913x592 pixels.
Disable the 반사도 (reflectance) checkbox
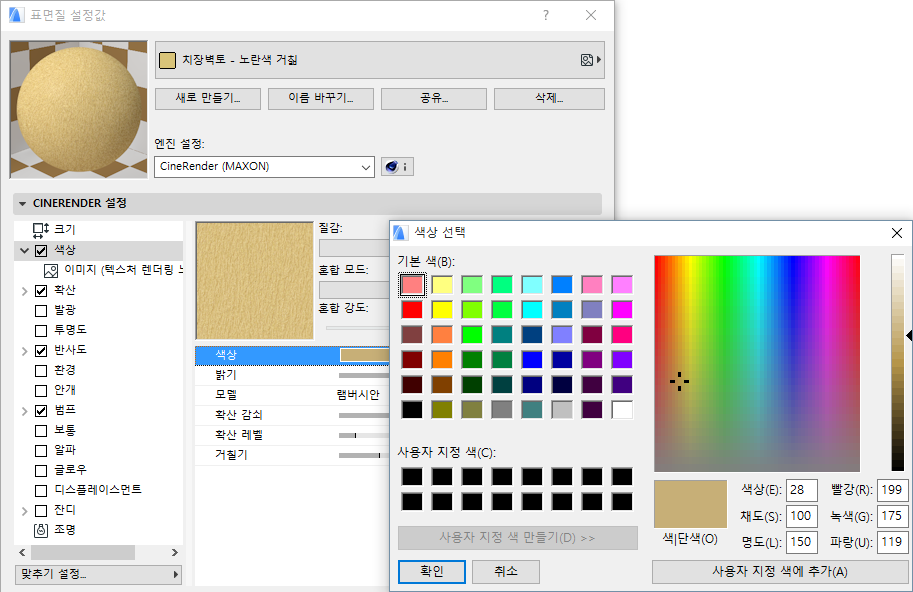tap(40, 350)
